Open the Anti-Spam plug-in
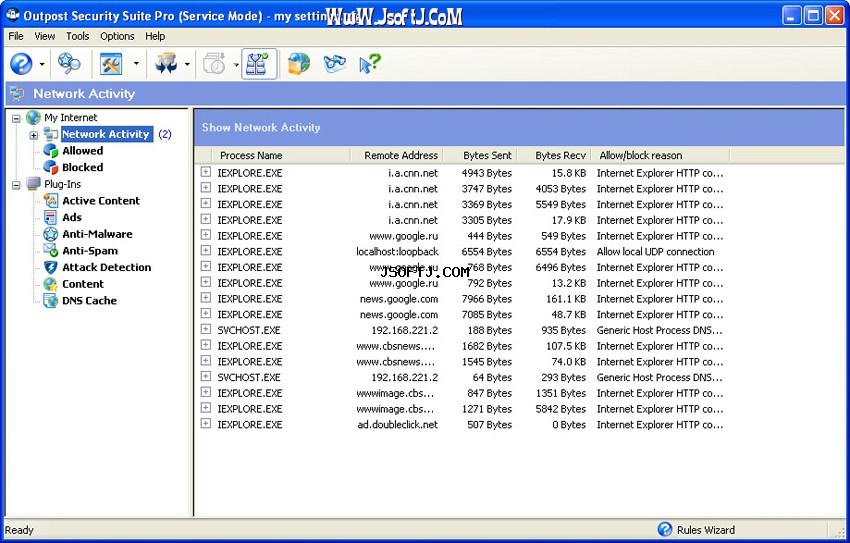 [x=90, y=251]
